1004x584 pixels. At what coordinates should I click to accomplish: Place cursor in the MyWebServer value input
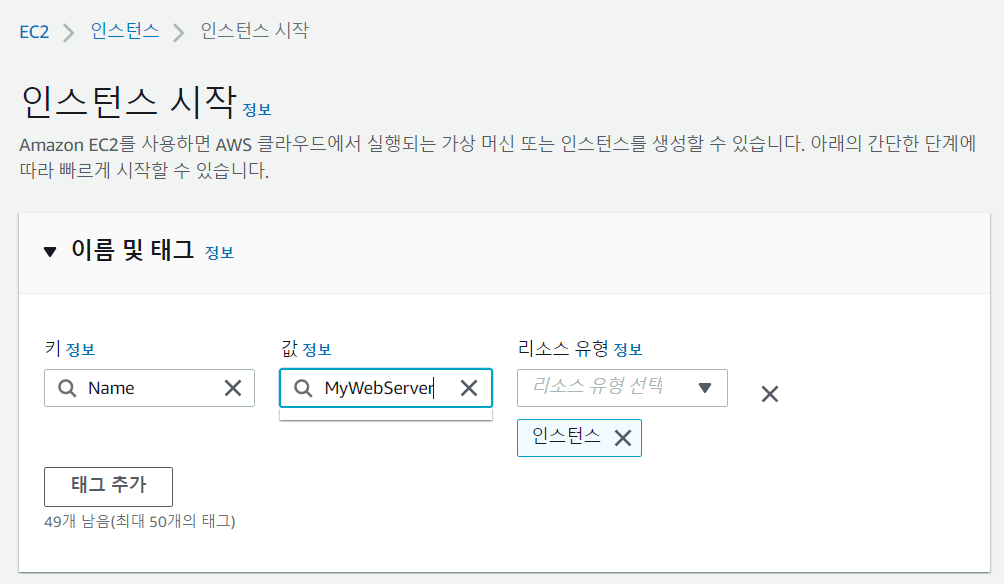pos(385,388)
